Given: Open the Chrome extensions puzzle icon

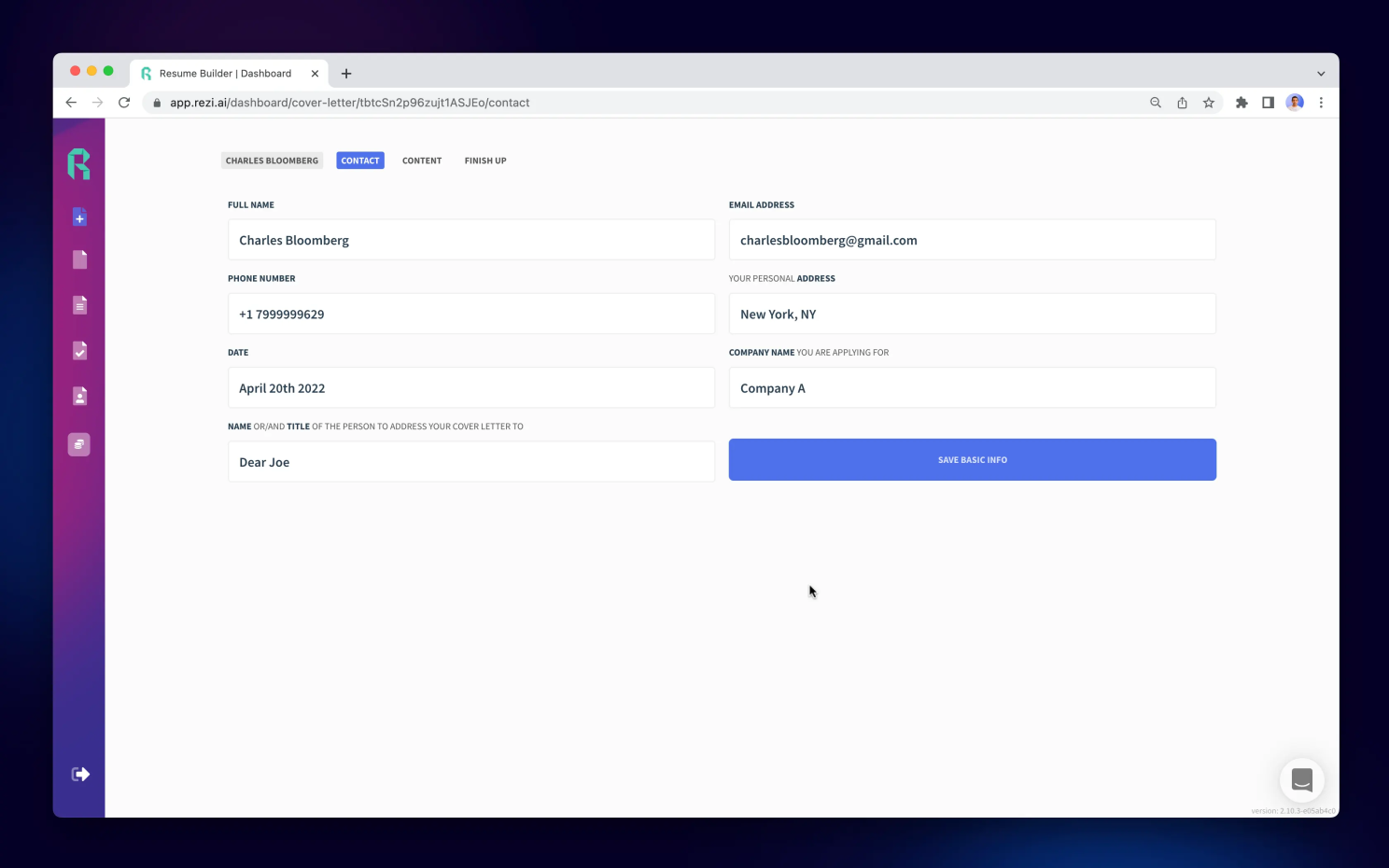Looking at the screenshot, I should click(1242, 103).
